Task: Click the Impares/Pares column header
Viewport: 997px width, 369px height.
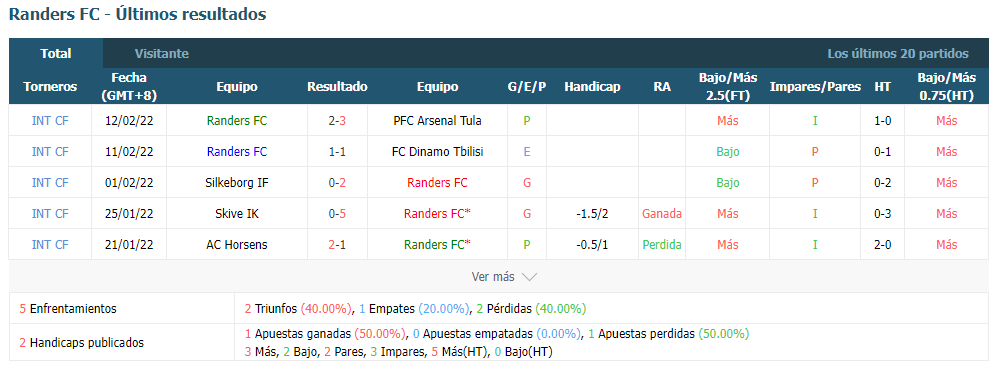Action: (x=815, y=87)
